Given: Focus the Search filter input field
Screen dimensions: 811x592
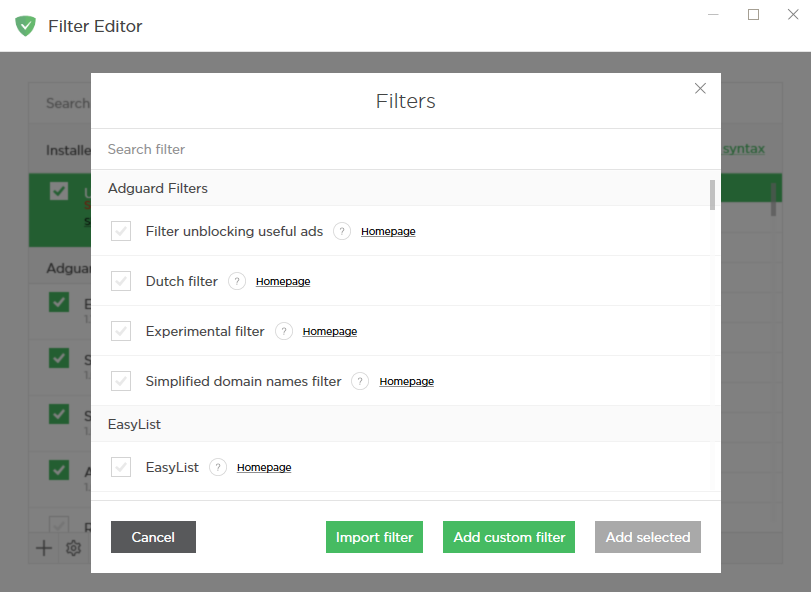Looking at the screenshot, I should tap(406, 149).
